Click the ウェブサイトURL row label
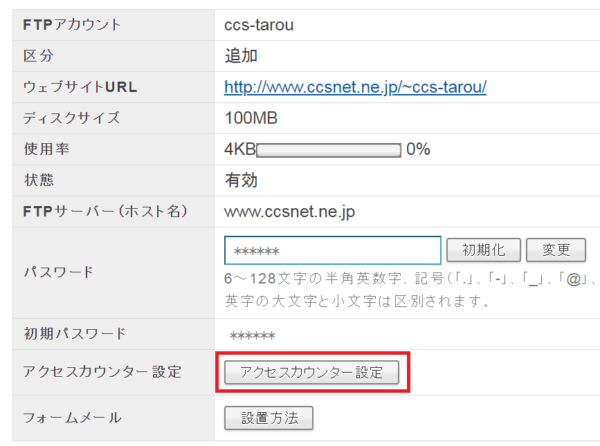Screen dimensions: 600x446 coord(80,87)
